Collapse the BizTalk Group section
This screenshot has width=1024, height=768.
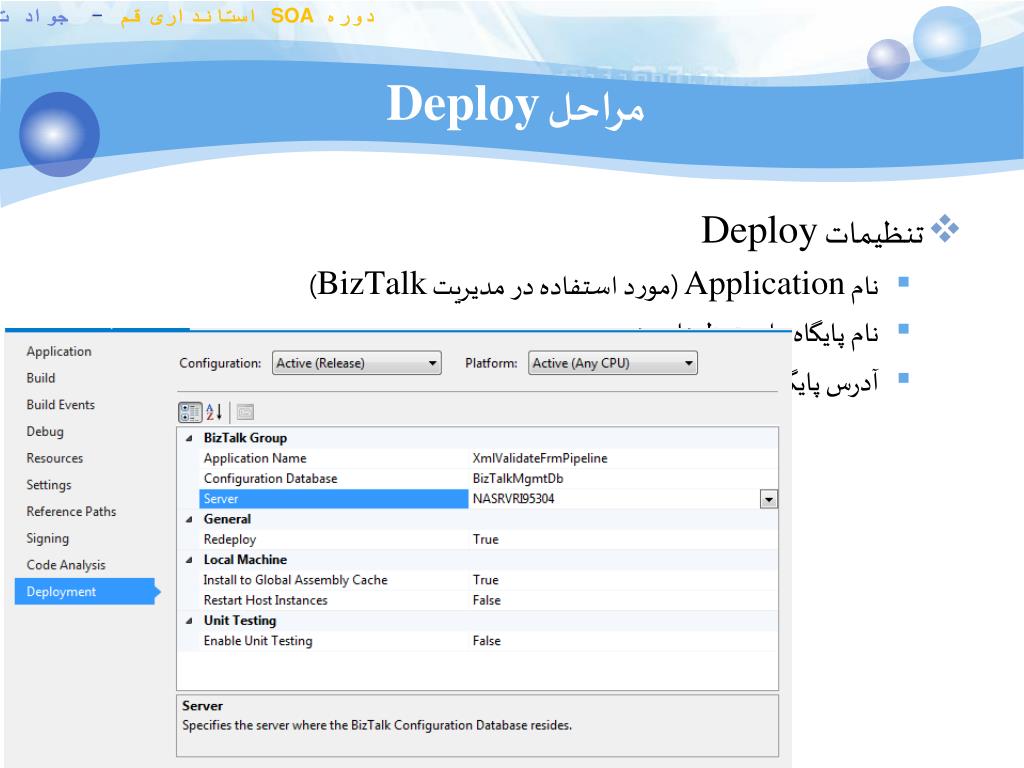pos(189,438)
